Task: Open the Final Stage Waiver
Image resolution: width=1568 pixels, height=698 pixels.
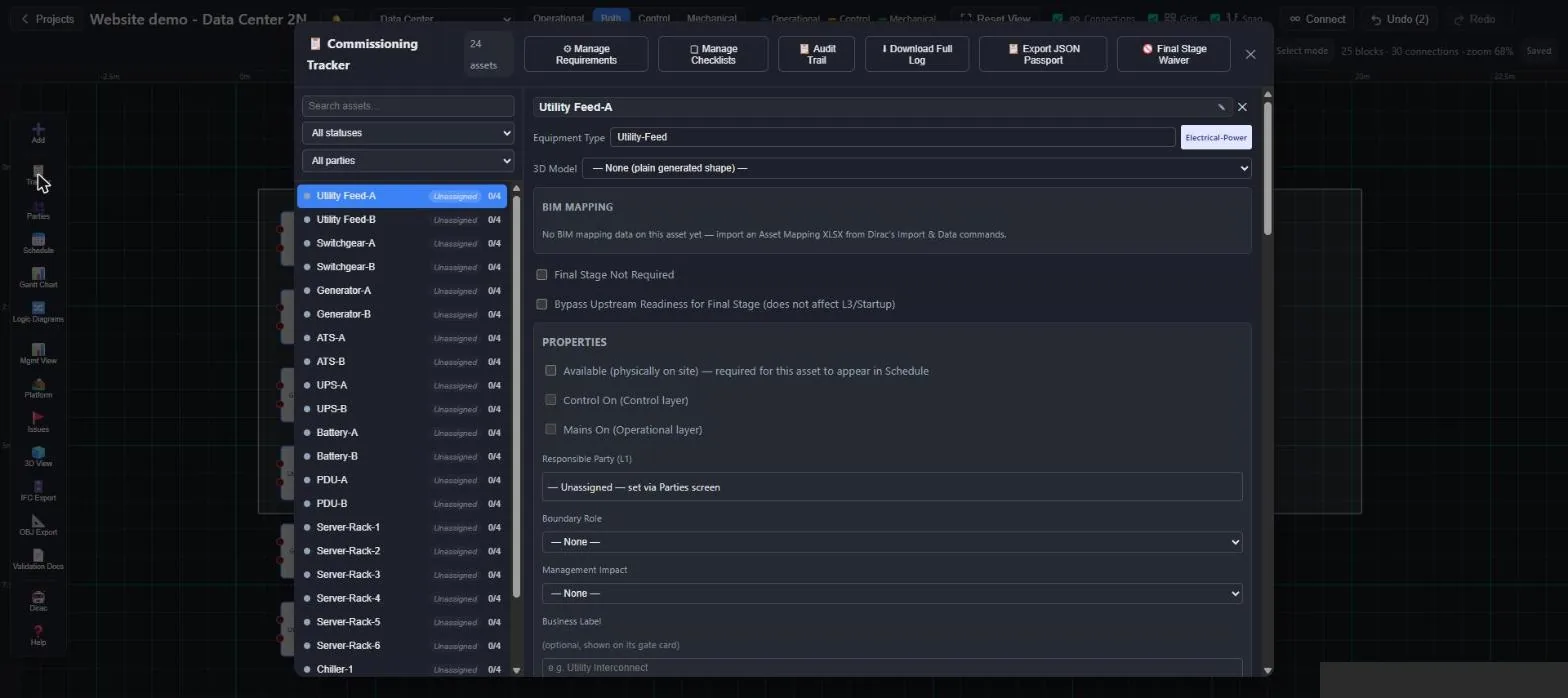Action: 1173,54
